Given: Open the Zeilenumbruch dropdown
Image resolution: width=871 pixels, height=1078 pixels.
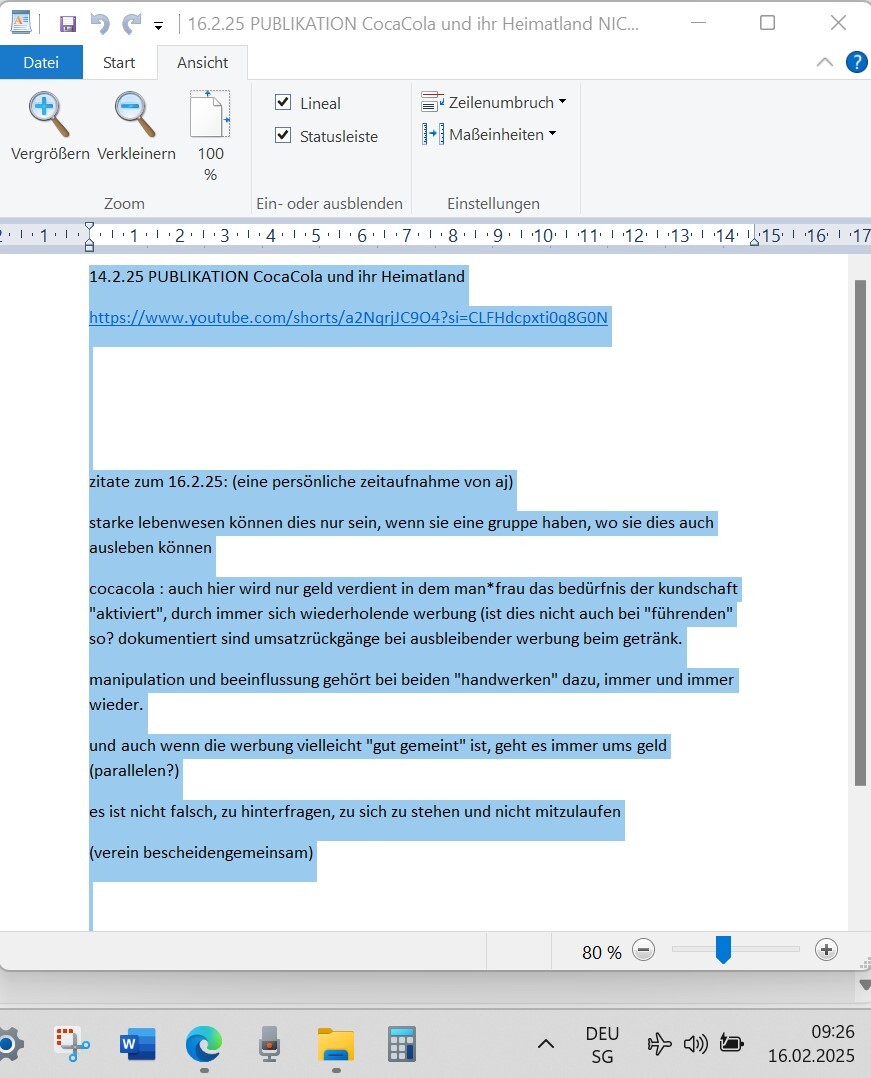Looking at the screenshot, I should tap(494, 102).
